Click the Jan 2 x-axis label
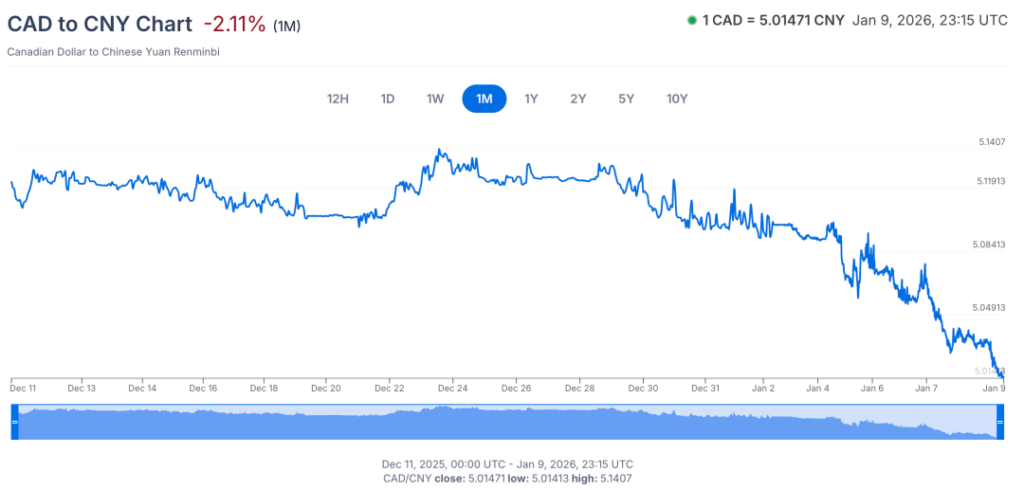 [x=763, y=388]
